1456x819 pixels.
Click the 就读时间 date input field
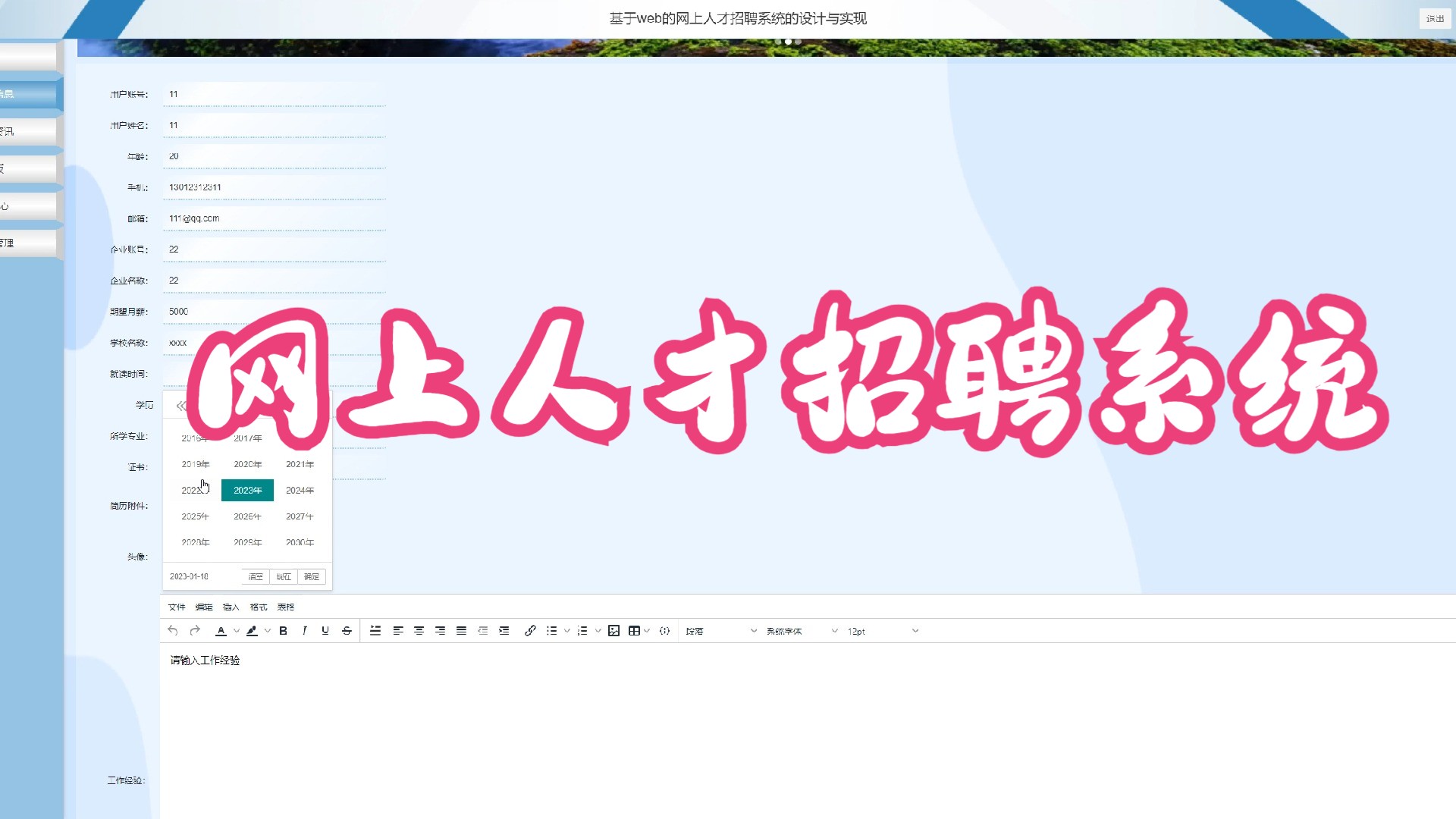275,374
